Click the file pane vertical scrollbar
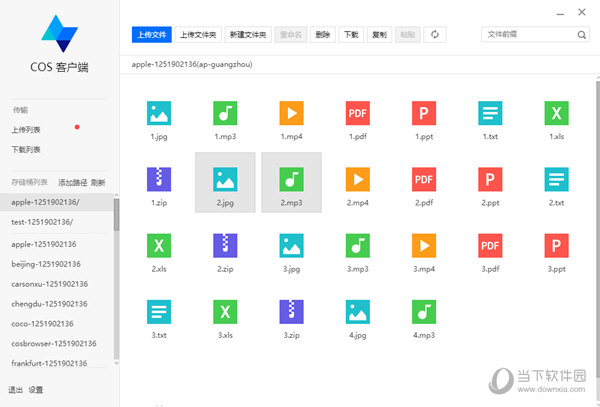The width and height of the screenshot is (600, 407). tap(598, 230)
